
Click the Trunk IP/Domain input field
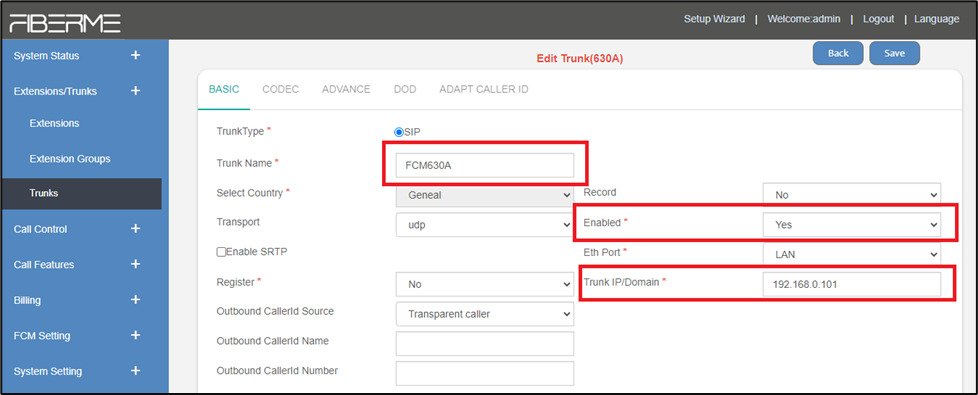pos(851,284)
